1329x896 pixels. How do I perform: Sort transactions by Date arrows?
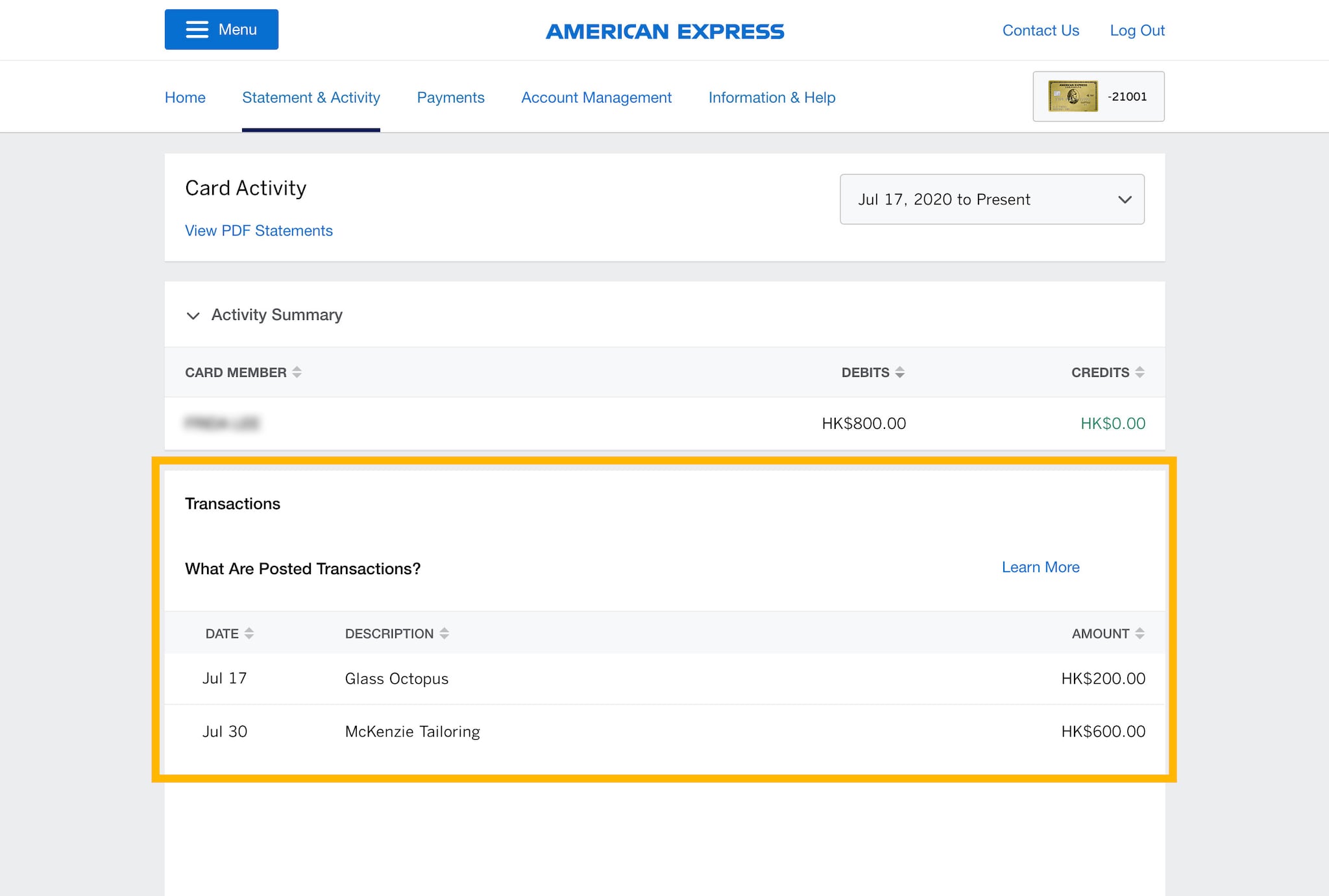coord(249,634)
